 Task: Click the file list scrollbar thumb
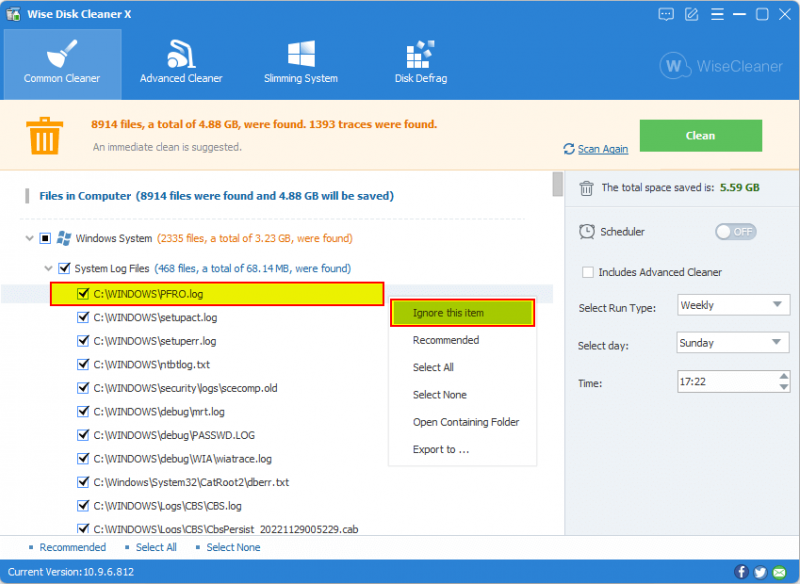(x=558, y=184)
